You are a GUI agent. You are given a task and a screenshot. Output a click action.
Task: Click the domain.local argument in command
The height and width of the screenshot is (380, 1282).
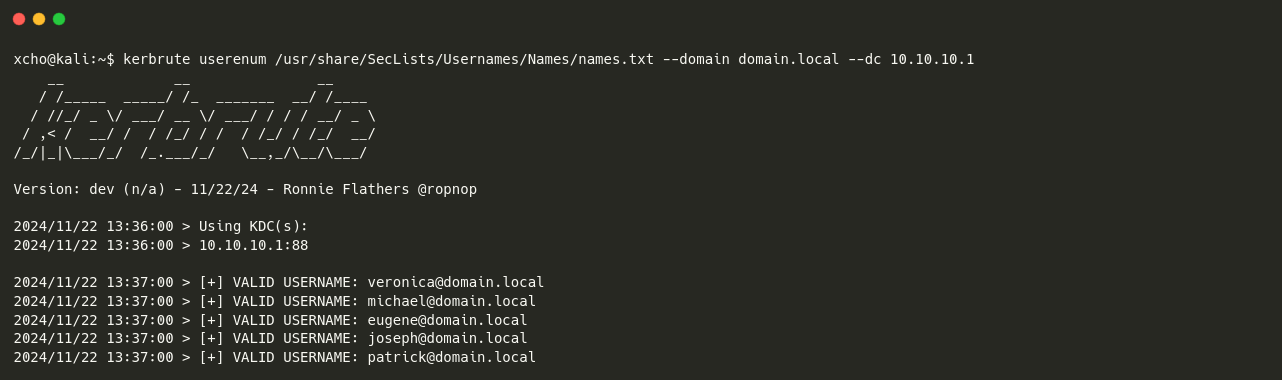pos(789,59)
